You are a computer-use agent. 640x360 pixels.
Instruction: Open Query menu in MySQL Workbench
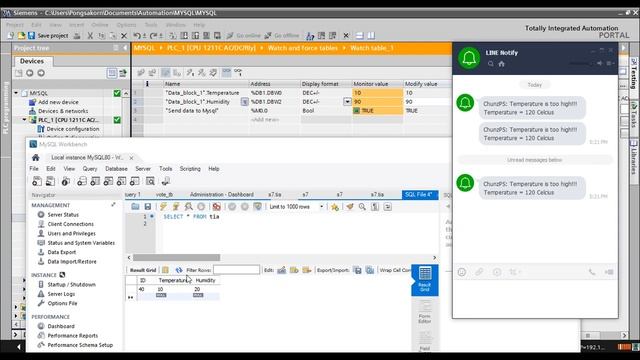click(x=90, y=169)
